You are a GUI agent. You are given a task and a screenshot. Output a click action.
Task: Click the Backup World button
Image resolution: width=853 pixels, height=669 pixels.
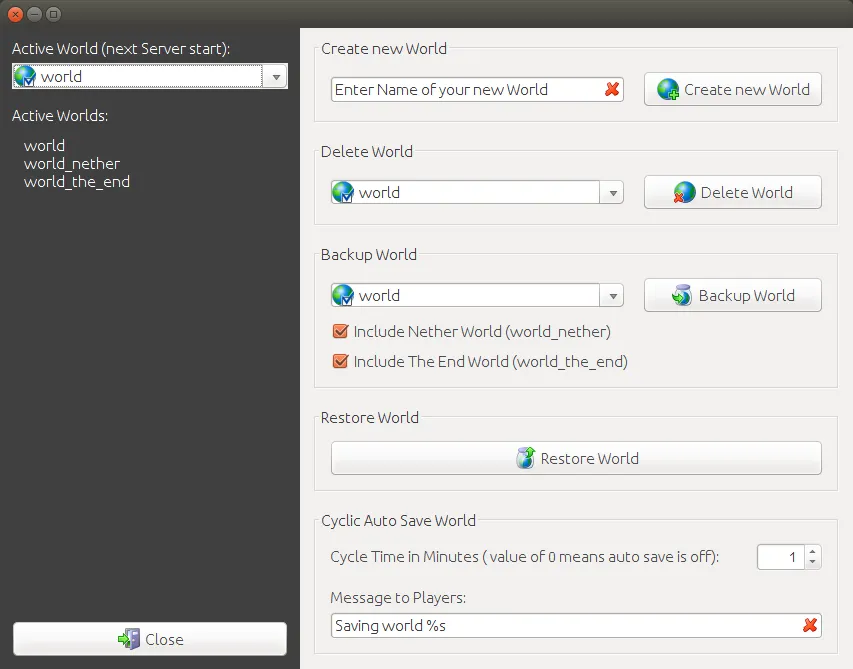click(732, 295)
